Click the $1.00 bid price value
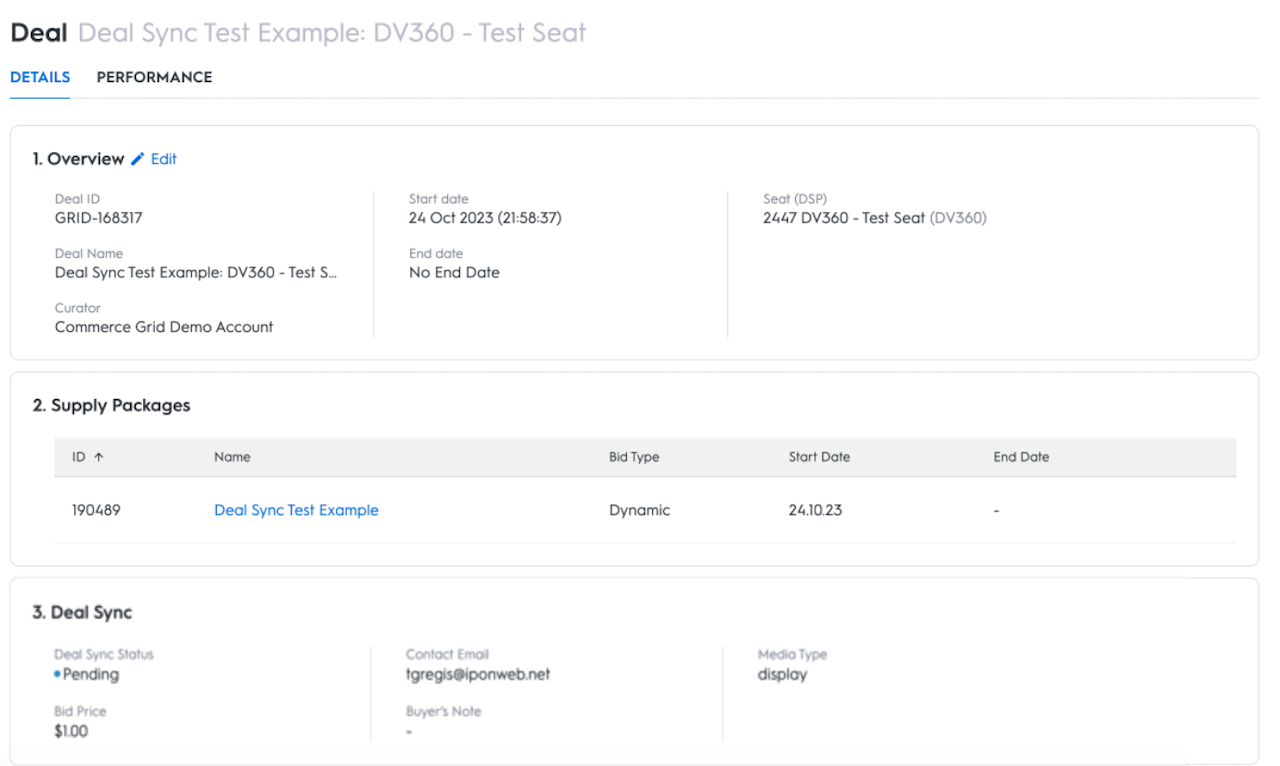 pos(71,731)
